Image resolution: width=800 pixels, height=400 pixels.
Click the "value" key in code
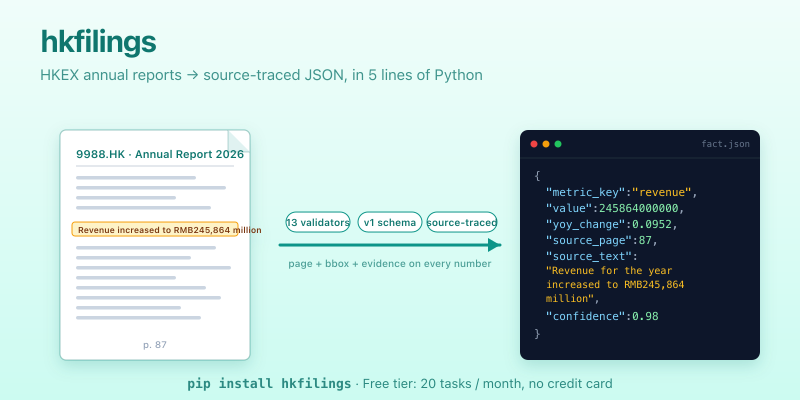[x=569, y=208]
